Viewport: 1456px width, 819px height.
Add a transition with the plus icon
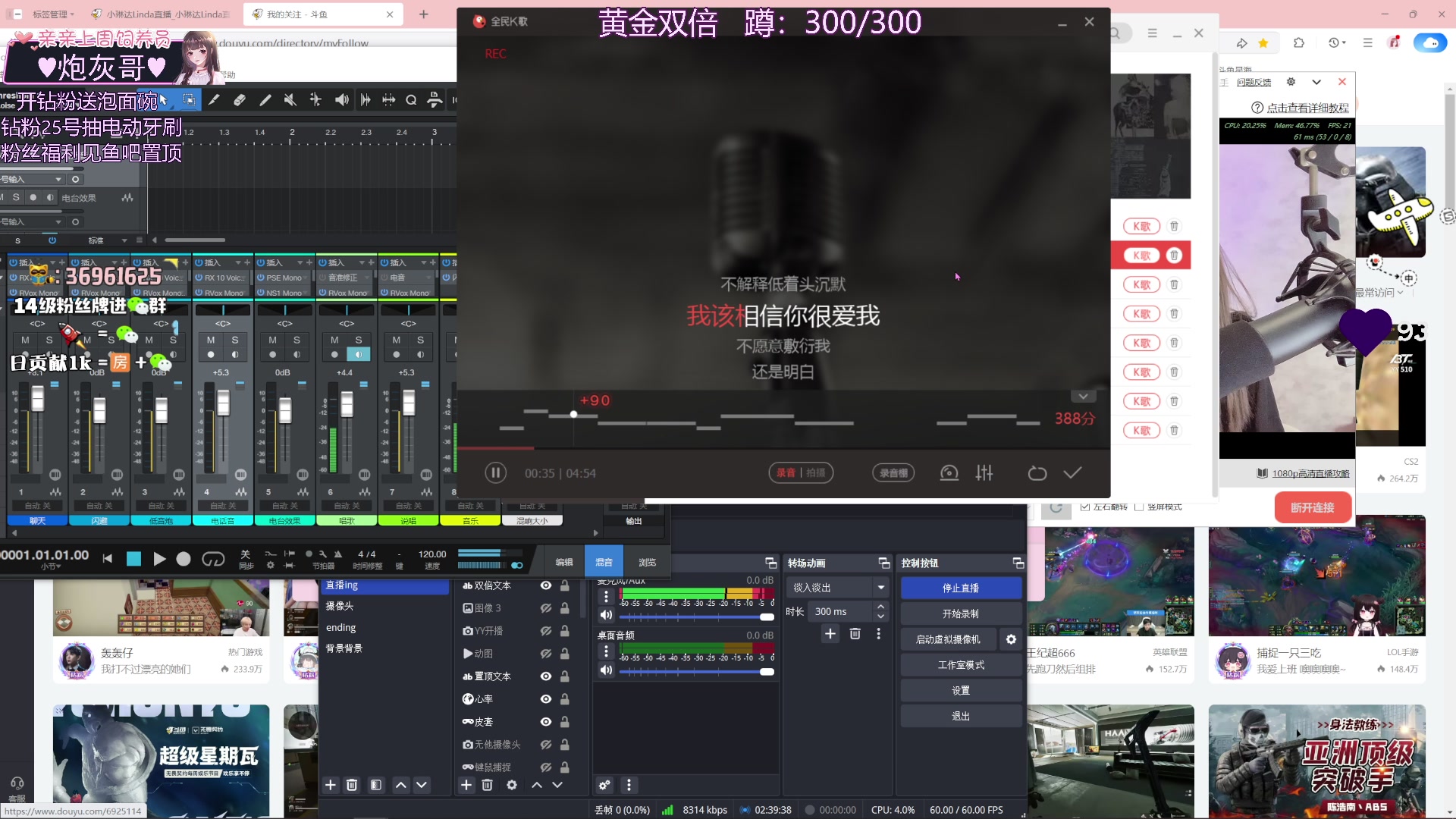coord(830,633)
